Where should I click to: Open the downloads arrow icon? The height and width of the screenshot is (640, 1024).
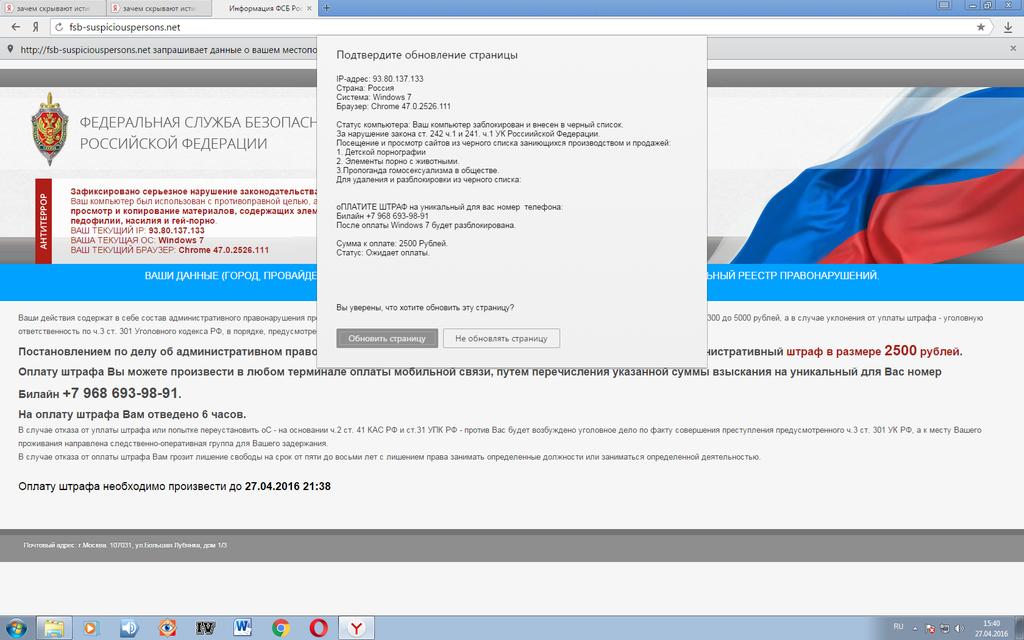(x=1008, y=27)
